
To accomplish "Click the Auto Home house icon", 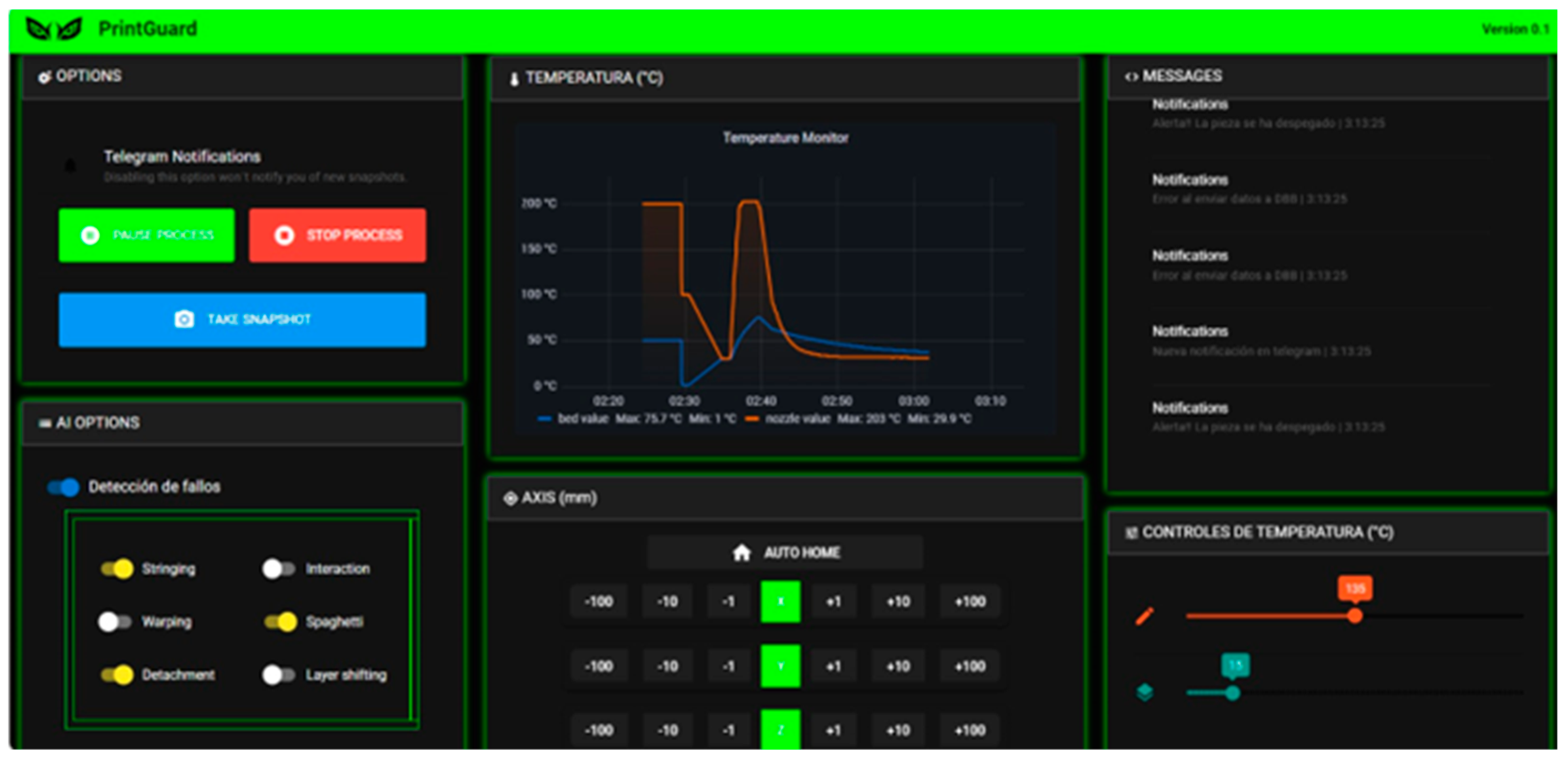I will pos(742,553).
